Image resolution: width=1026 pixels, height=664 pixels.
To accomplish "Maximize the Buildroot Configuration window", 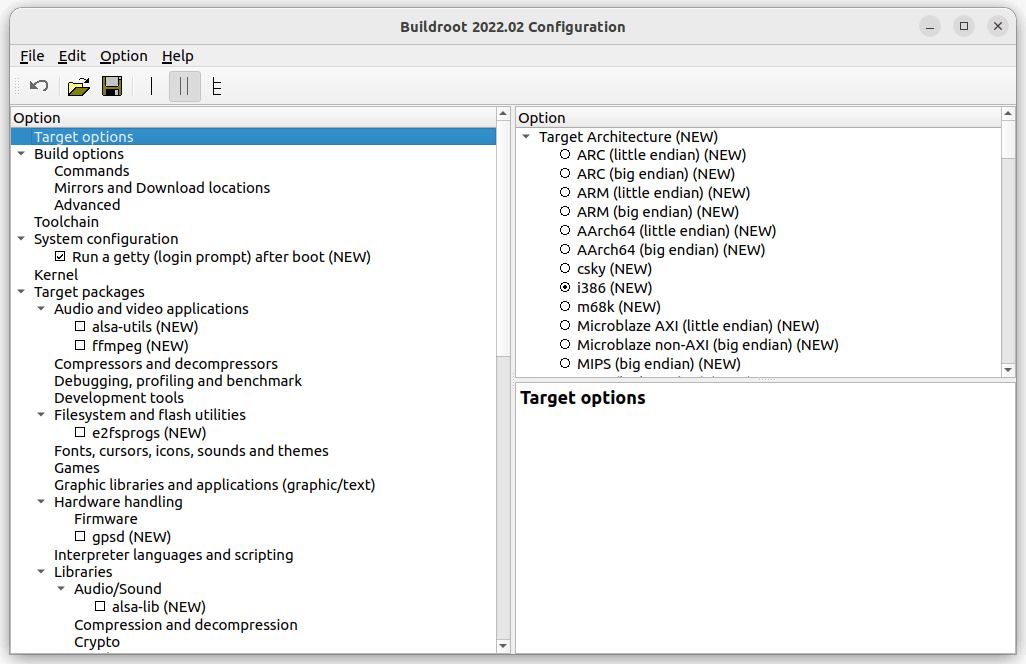I will (x=964, y=27).
